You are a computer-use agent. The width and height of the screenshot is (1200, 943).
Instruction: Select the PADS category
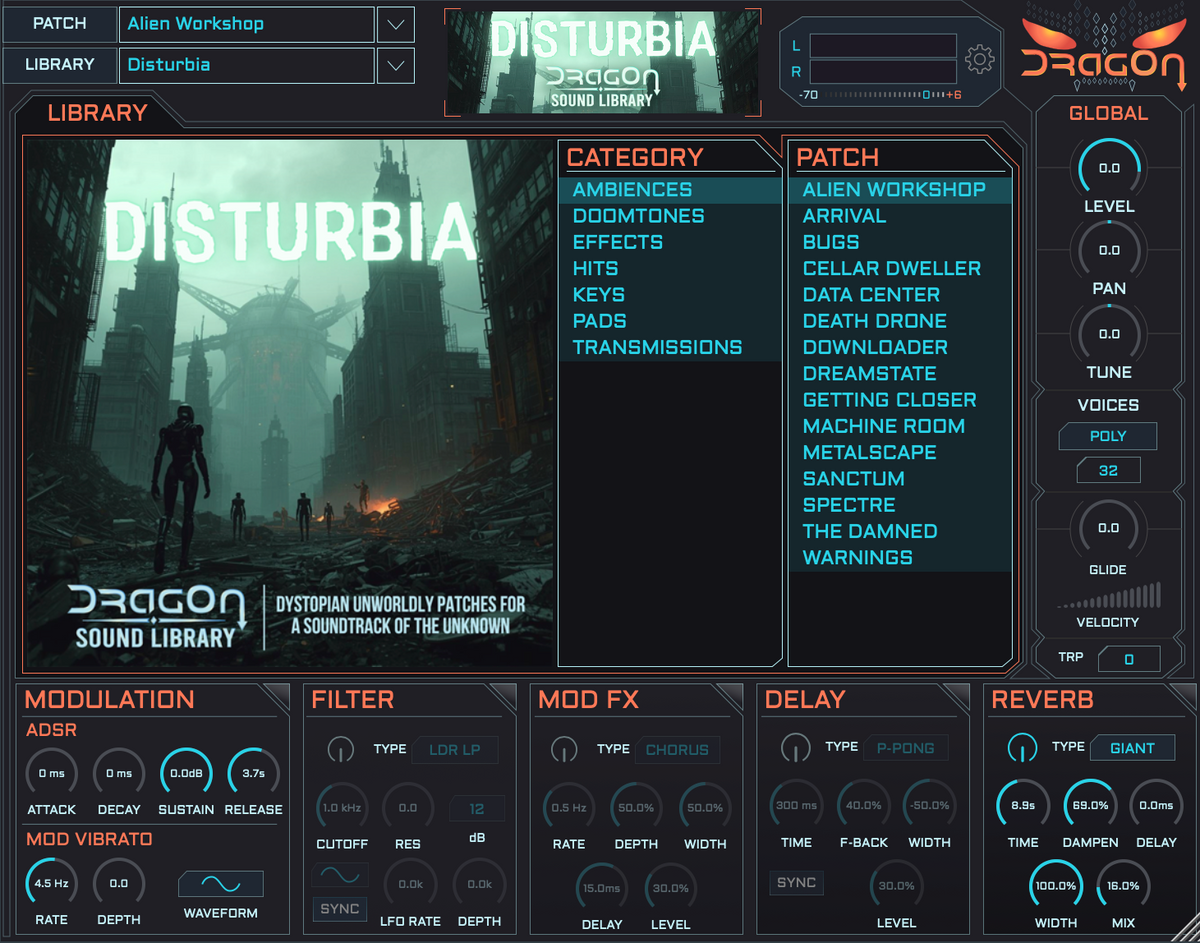click(x=670, y=321)
